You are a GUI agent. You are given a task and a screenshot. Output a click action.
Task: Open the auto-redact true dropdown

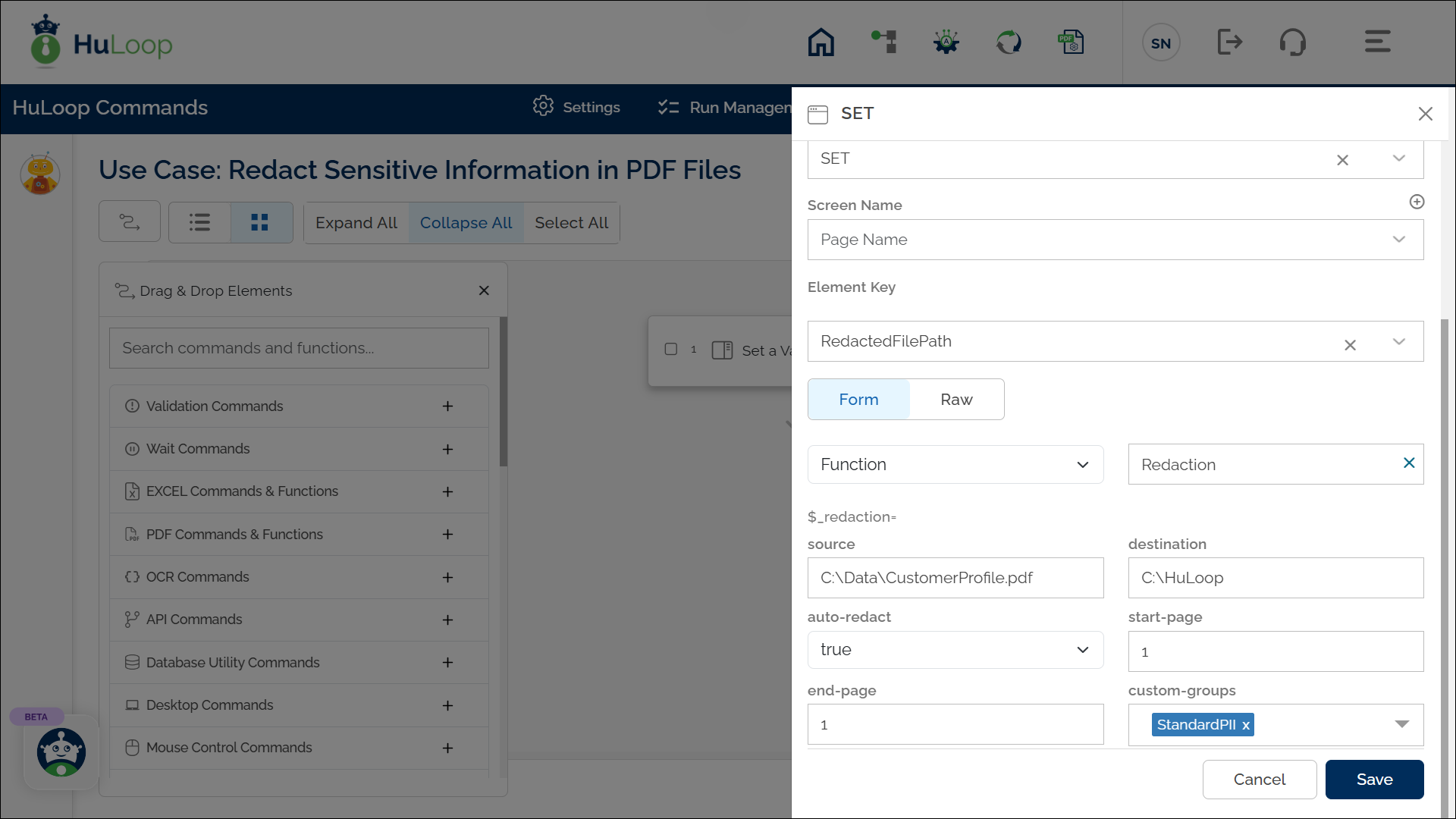pyautogui.click(x=955, y=650)
